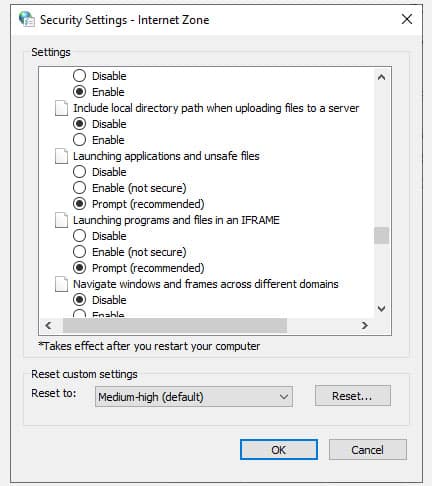
Task: Choose Enable (not secure) for Launching applications
Action: click(x=79, y=188)
